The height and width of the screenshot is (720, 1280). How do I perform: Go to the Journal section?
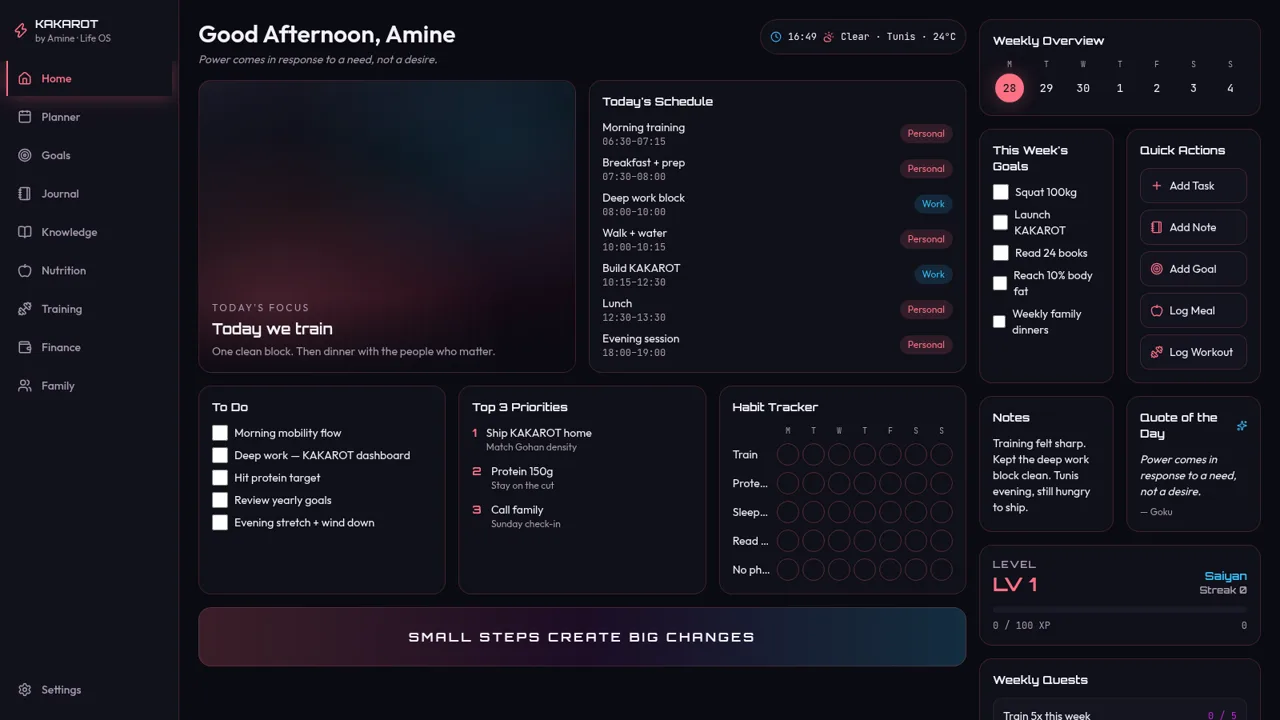[x=90, y=194]
